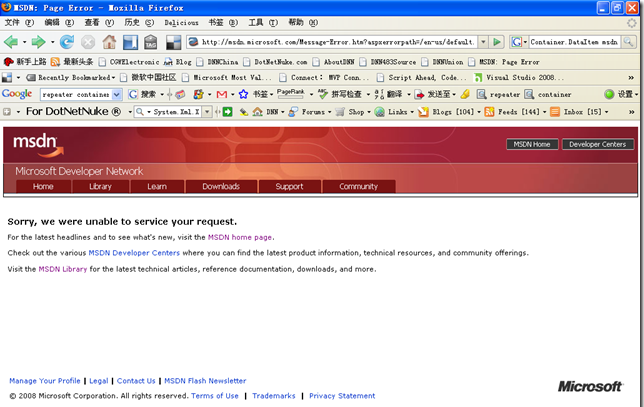
Task: Open the Downloads tab on MSDN
Action: pyautogui.click(x=221, y=186)
